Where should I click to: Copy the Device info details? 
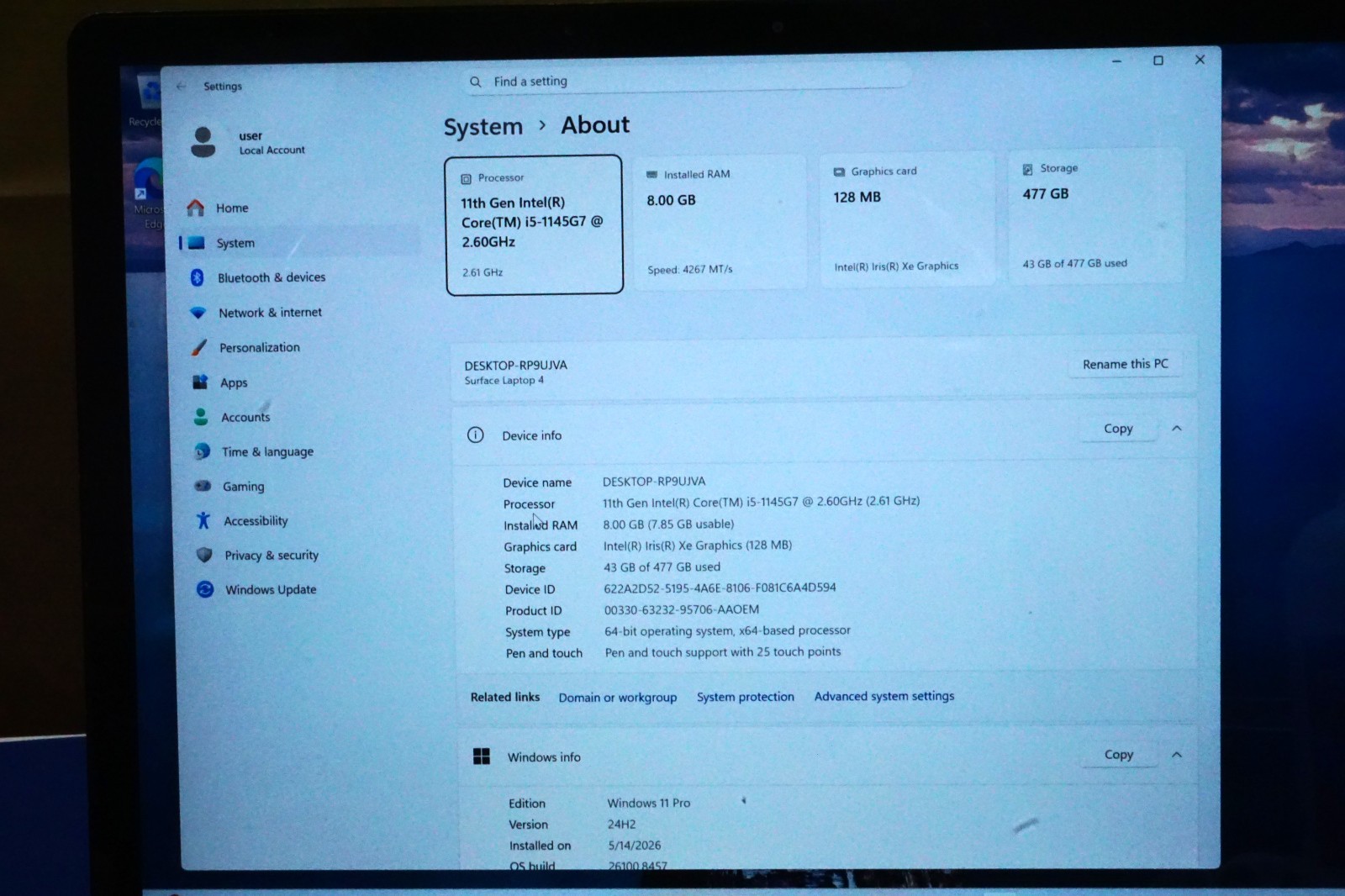[1118, 429]
